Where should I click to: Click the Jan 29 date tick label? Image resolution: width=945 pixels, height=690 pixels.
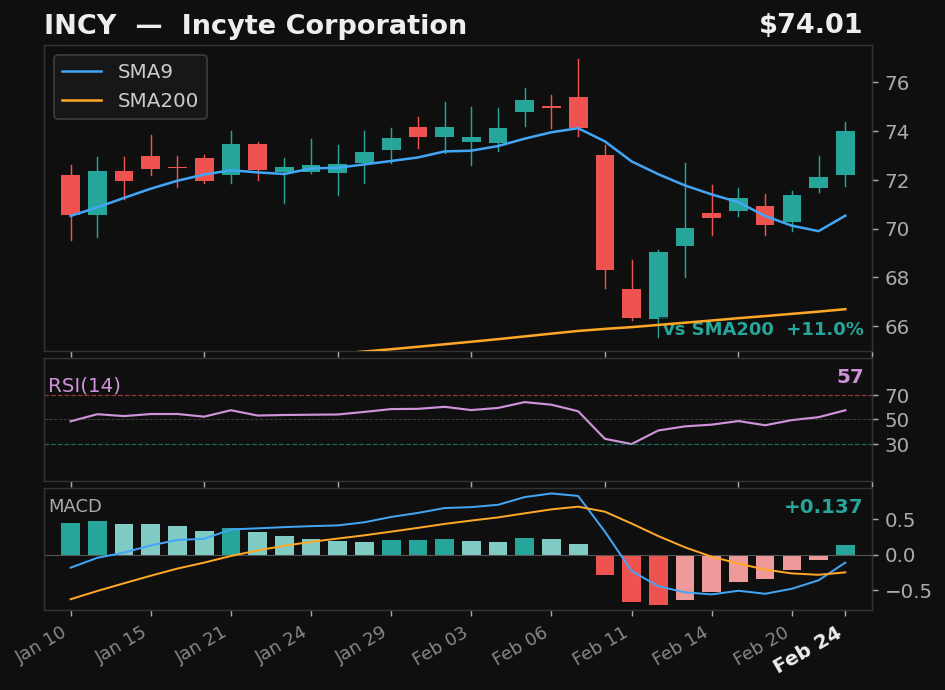(362, 645)
